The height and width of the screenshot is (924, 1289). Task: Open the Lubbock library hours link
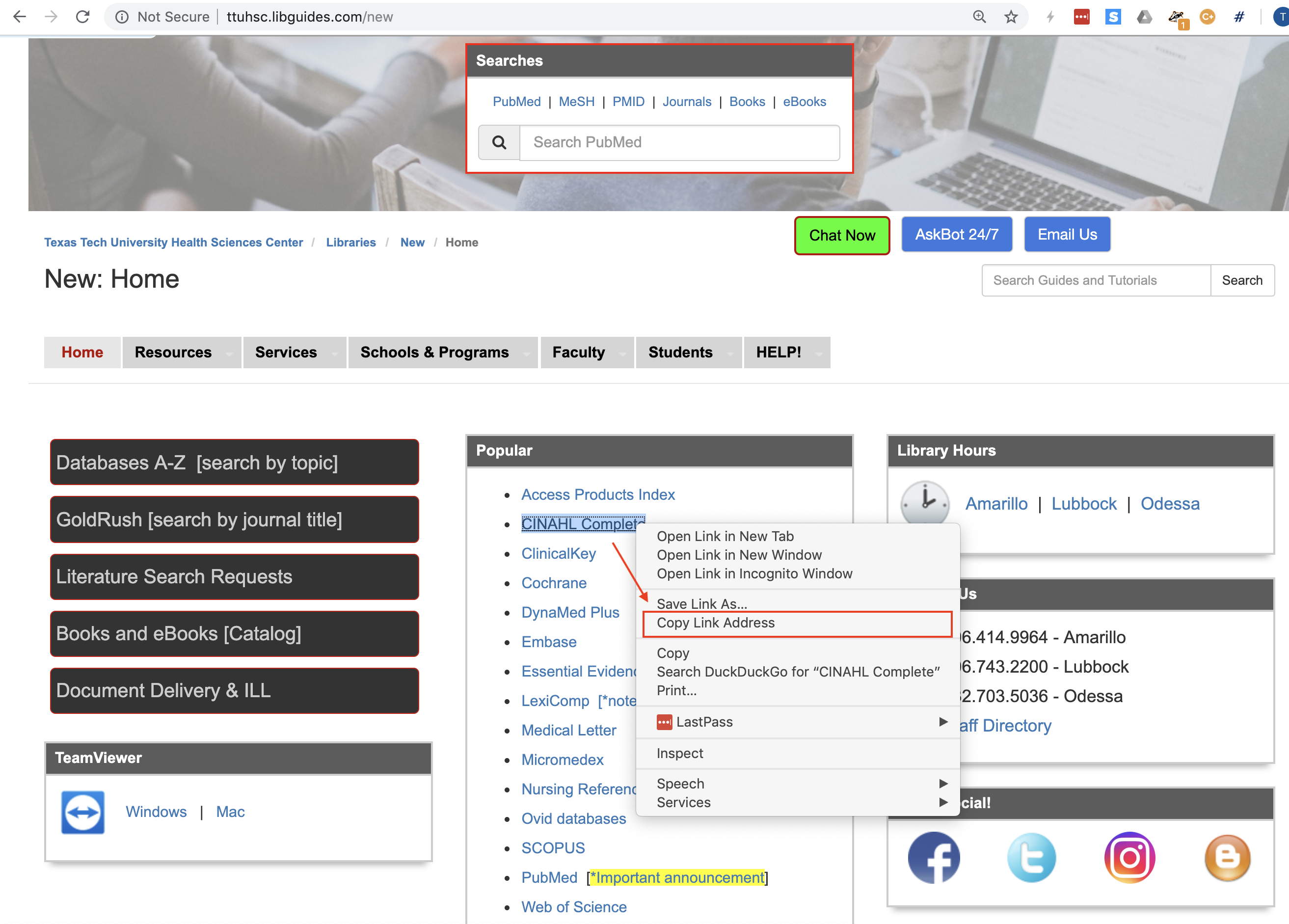[x=1083, y=504]
